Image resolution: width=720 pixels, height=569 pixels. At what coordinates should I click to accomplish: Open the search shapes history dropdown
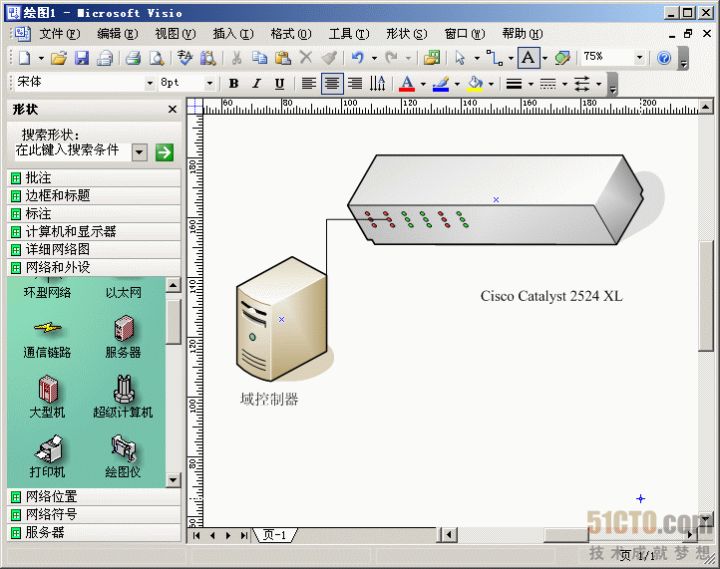[x=140, y=152]
